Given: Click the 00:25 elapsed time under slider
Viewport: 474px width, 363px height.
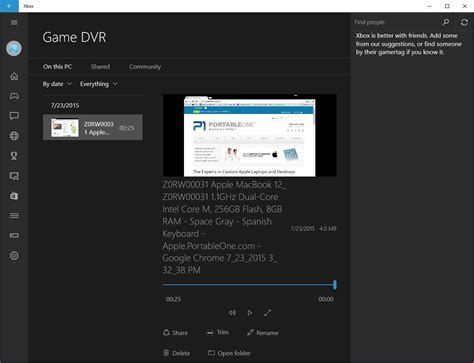Looking at the screenshot, I should pyautogui.click(x=173, y=299).
